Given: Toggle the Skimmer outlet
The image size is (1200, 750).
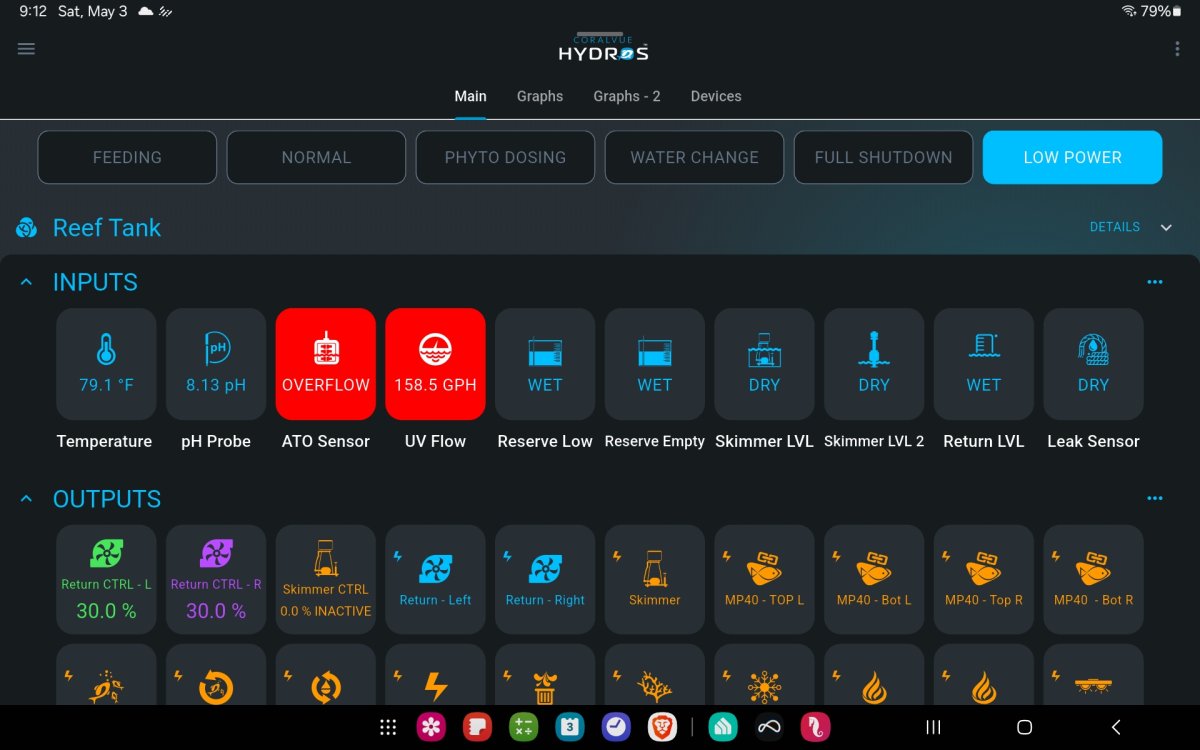Looking at the screenshot, I should point(655,580).
